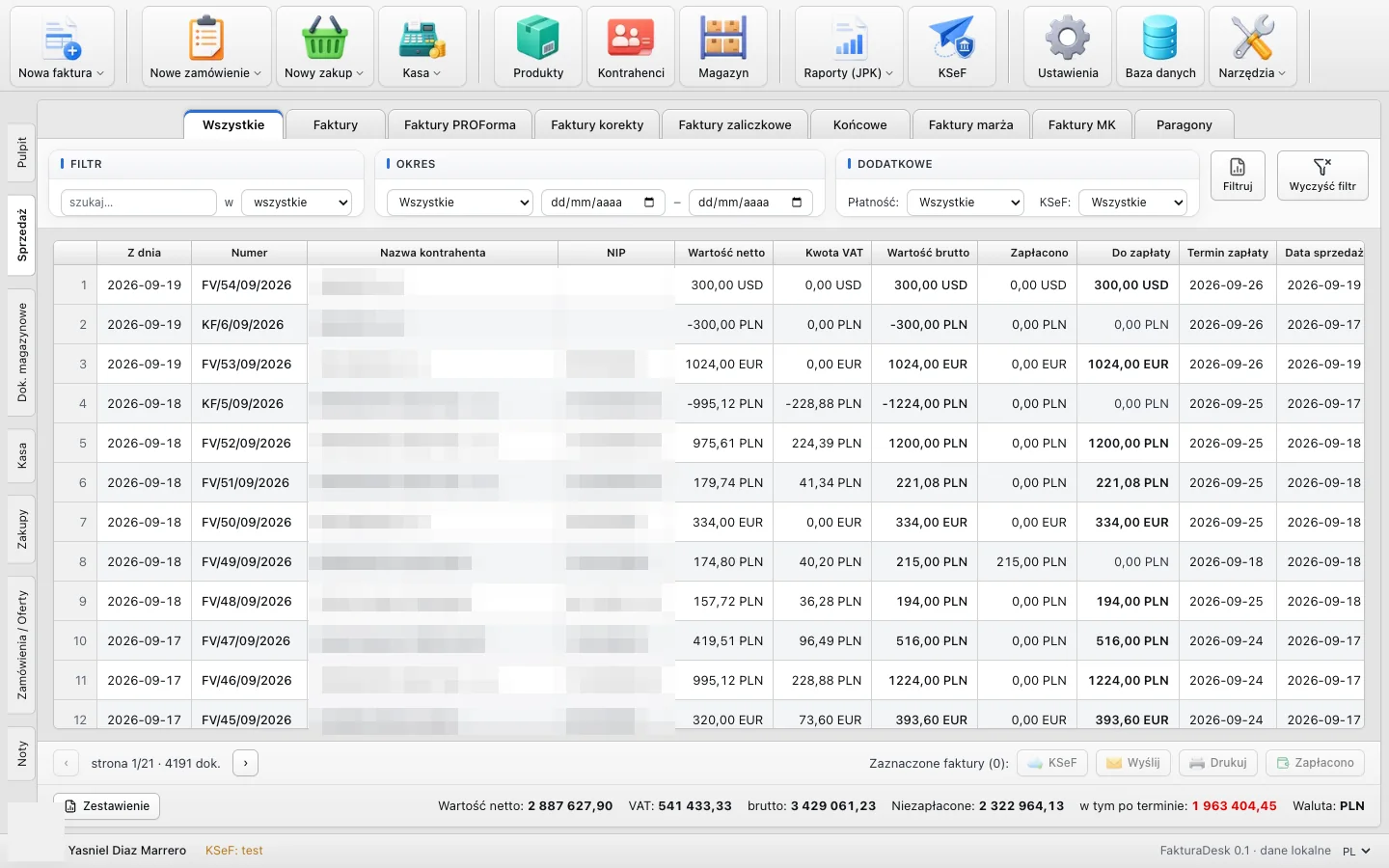This screenshot has height=868, width=1389.
Task: Switch to the Faktury PROForma tab
Action: click(x=460, y=125)
